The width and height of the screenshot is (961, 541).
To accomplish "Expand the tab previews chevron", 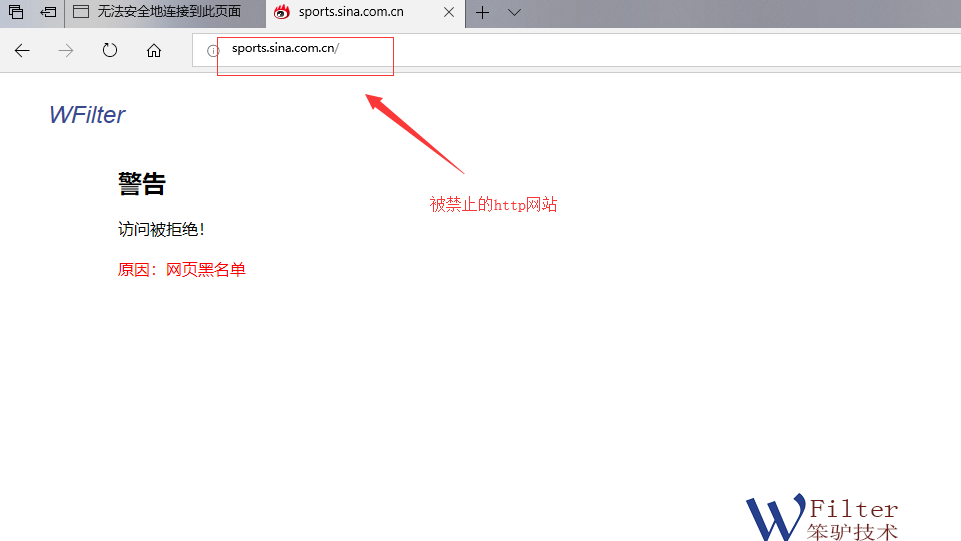I will pyautogui.click(x=514, y=13).
